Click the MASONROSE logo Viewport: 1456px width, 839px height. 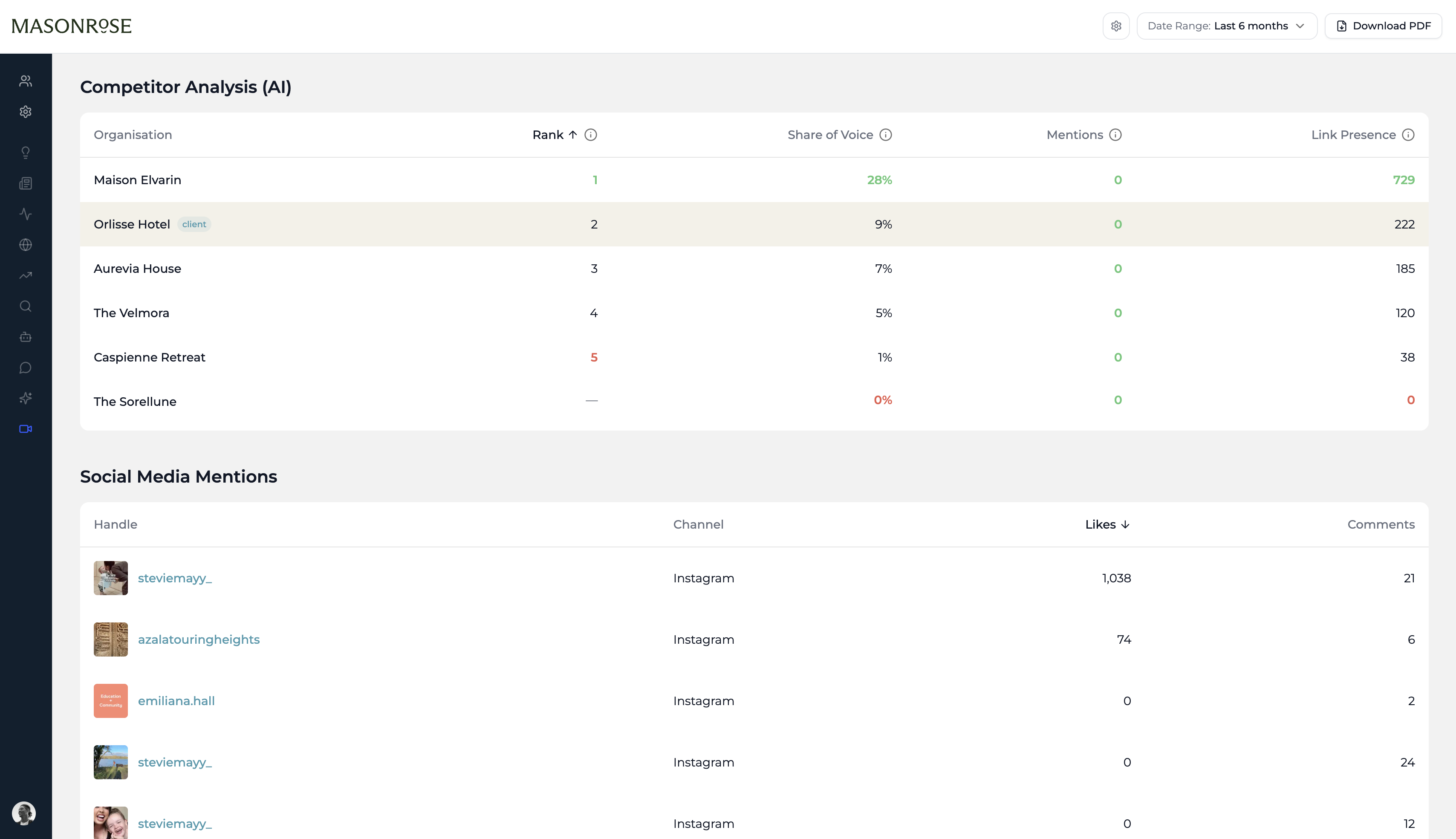coord(72,26)
